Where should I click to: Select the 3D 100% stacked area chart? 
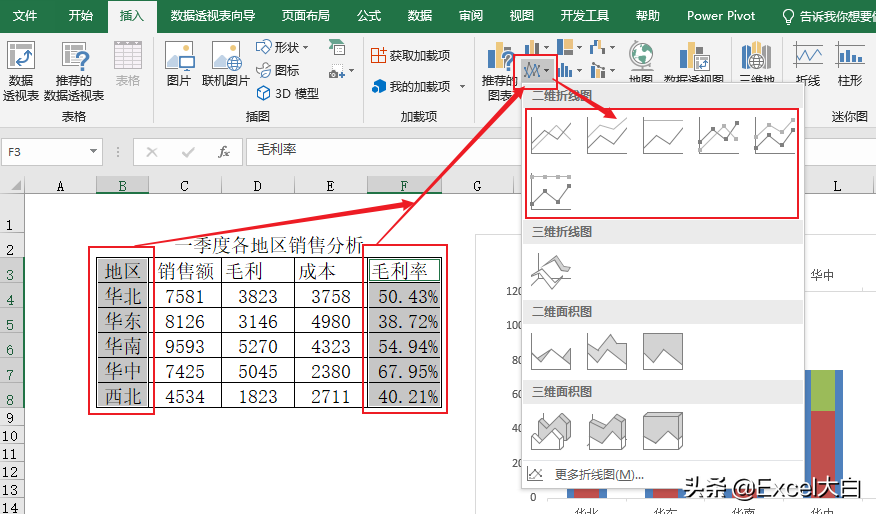click(663, 431)
